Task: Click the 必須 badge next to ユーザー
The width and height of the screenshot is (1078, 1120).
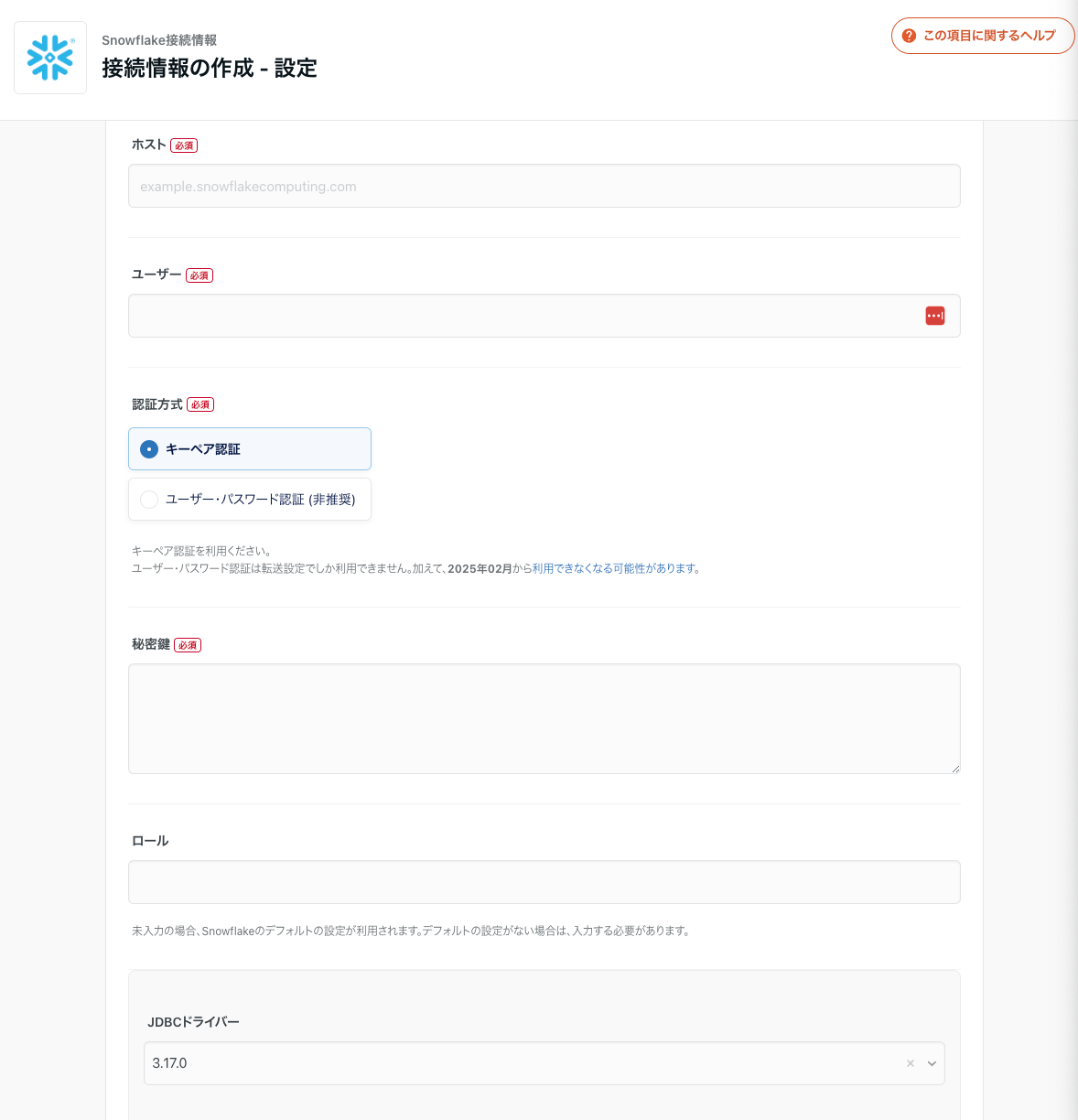Action: click(199, 275)
